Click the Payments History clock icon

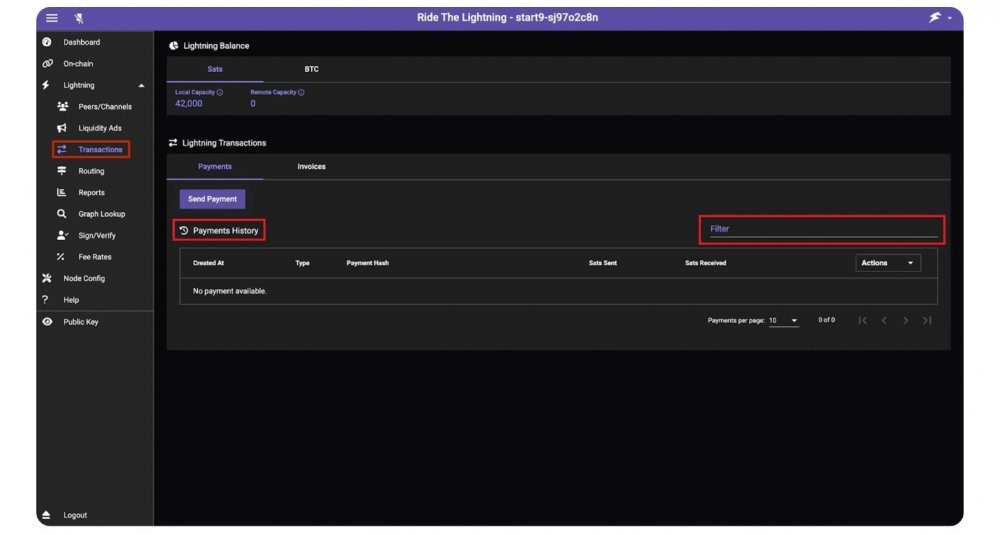pyautogui.click(x=184, y=230)
